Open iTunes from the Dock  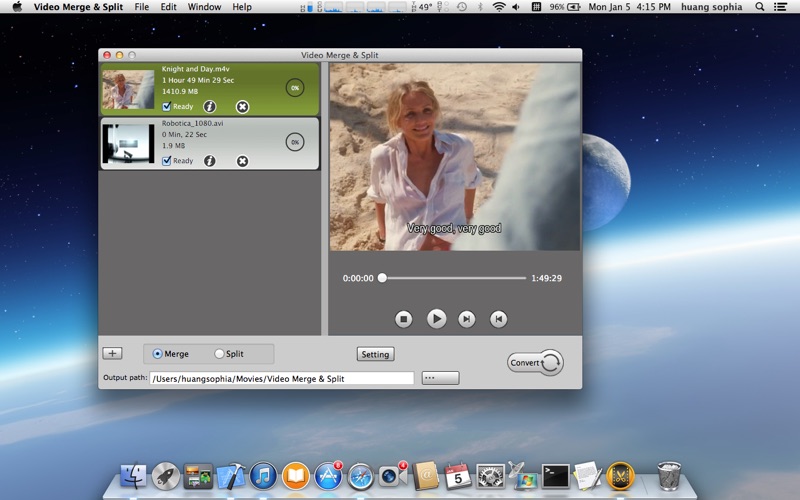tap(263, 477)
